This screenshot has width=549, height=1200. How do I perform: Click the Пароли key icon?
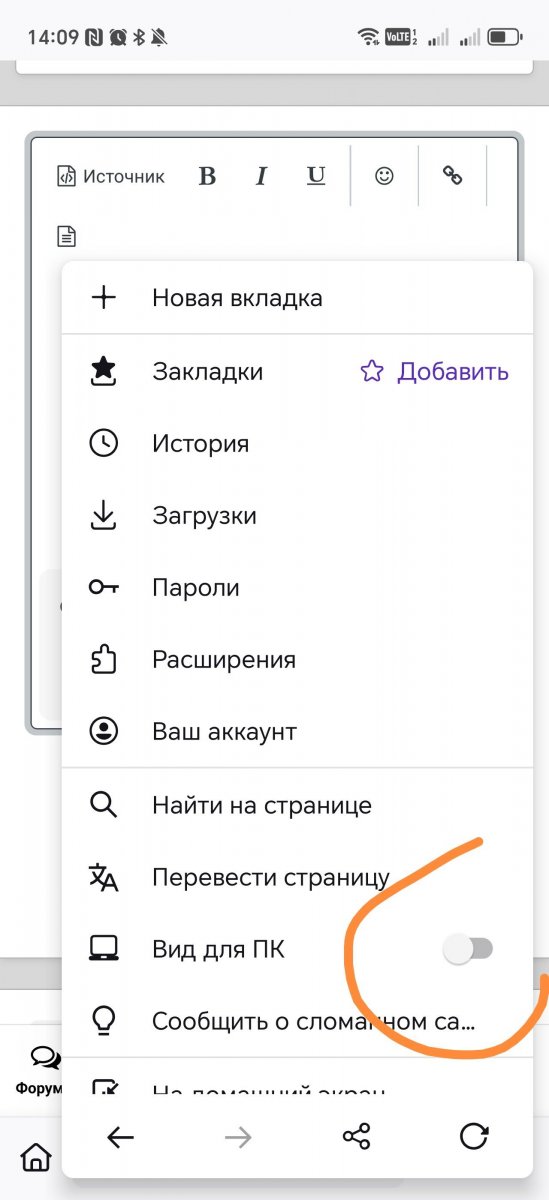coord(104,588)
